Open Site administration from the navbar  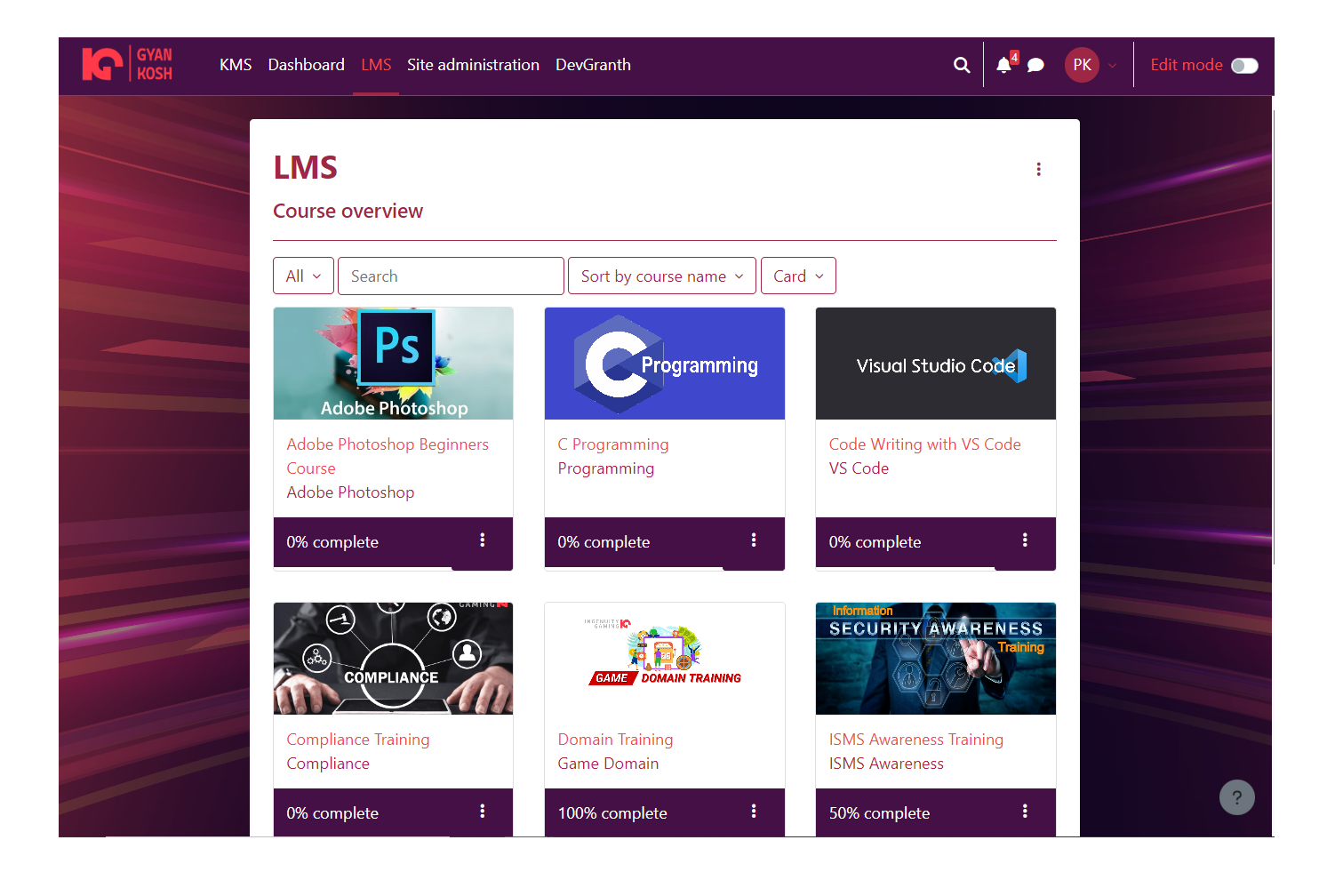pyautogui.click(x=473, y=65)
